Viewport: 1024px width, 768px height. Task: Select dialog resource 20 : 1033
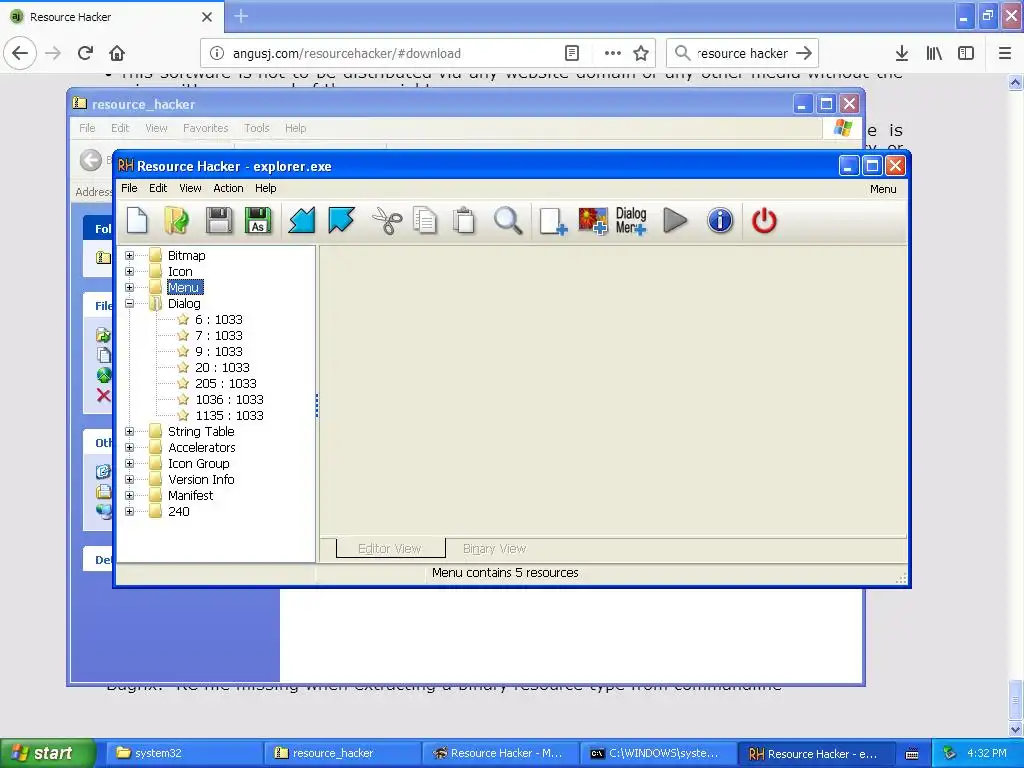point(222,368)
